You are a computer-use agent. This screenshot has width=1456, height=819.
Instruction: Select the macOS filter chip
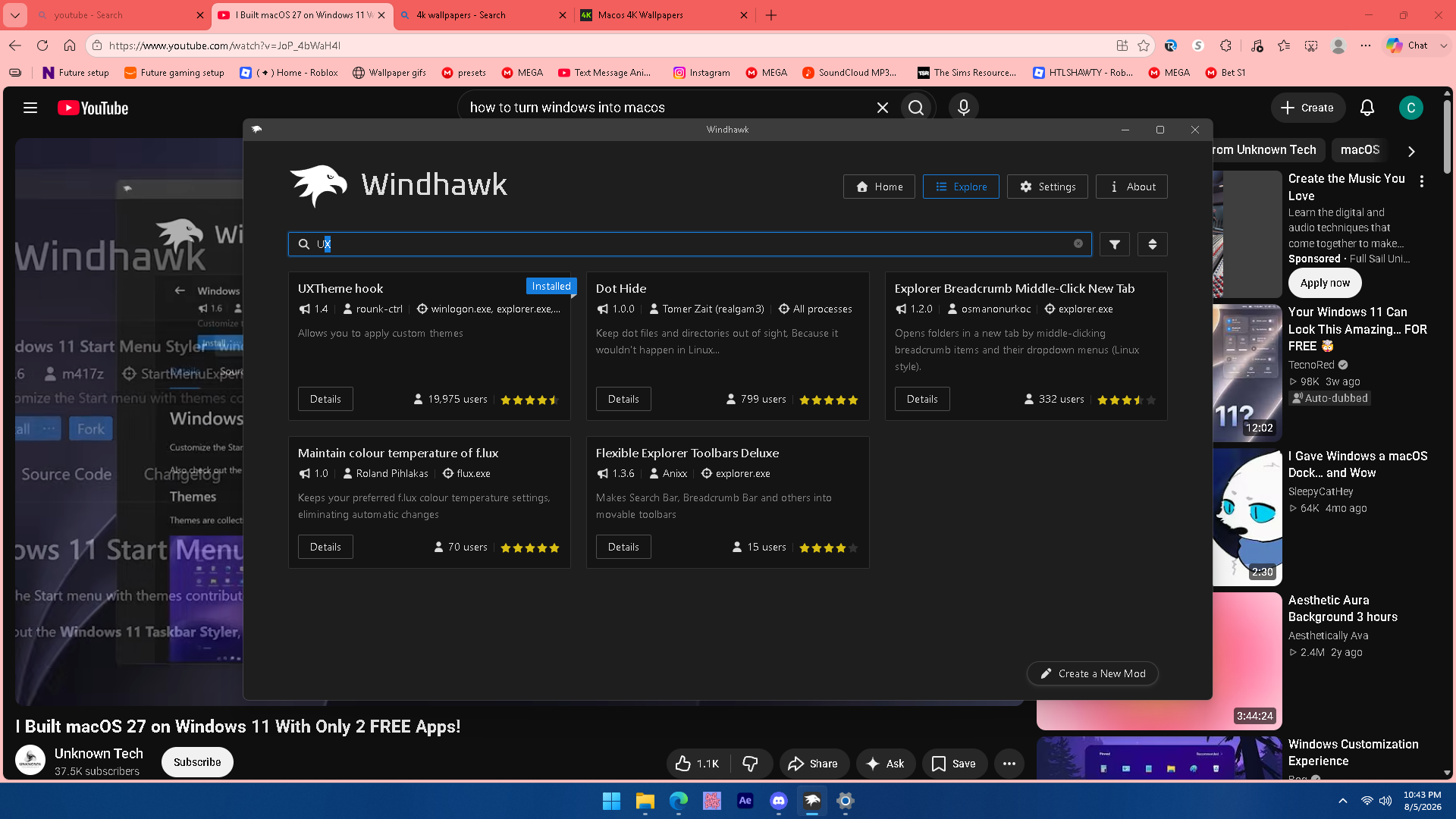point(1360,150)
